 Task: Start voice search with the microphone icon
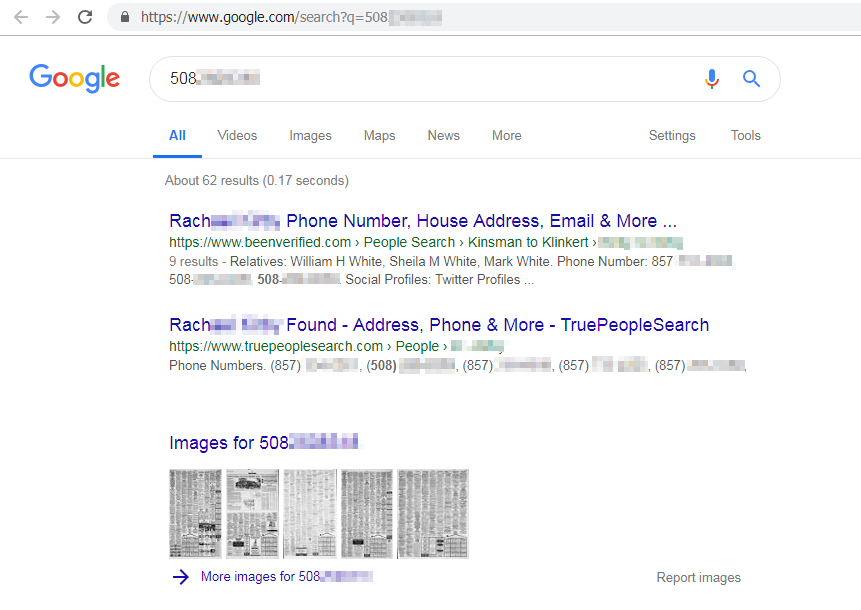(712, 79)
